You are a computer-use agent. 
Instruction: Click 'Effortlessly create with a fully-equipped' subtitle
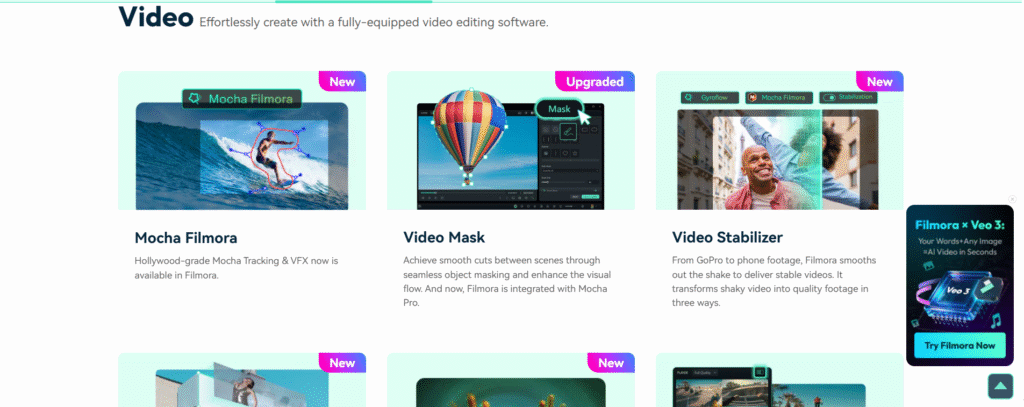point(374,22)
